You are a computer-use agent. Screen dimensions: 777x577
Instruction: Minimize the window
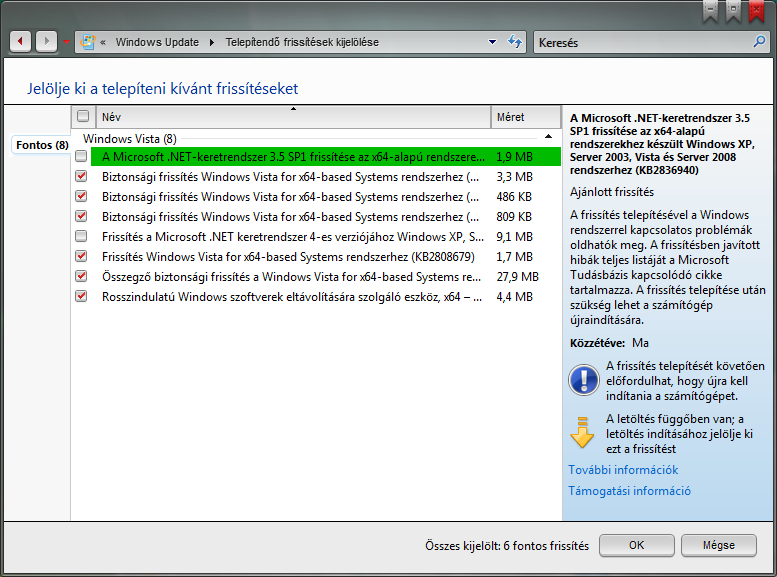pyautogui.click(x=710, y=10)
